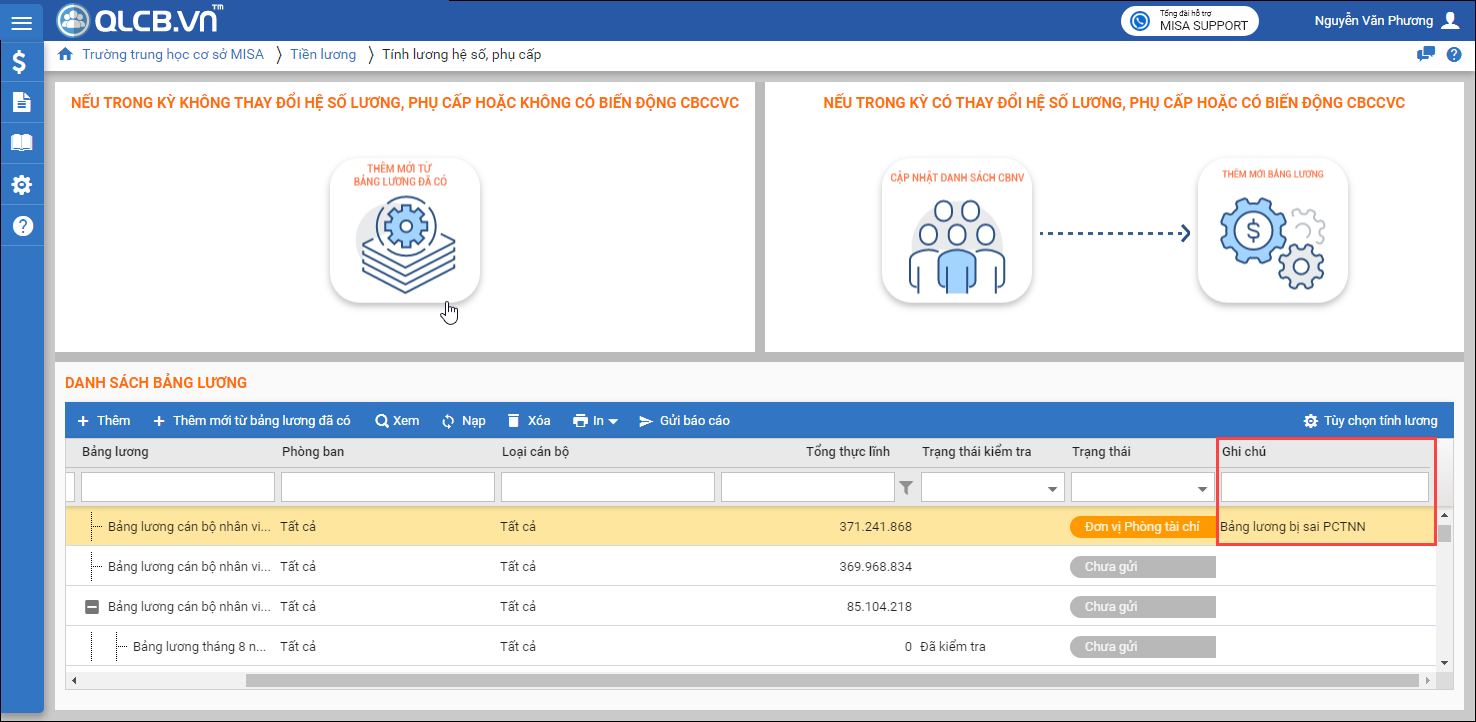This screenshot has width=1476, height=722.
Task: Click the 'Xóa' delete toolbar button
Action: (x=529, y=421)
